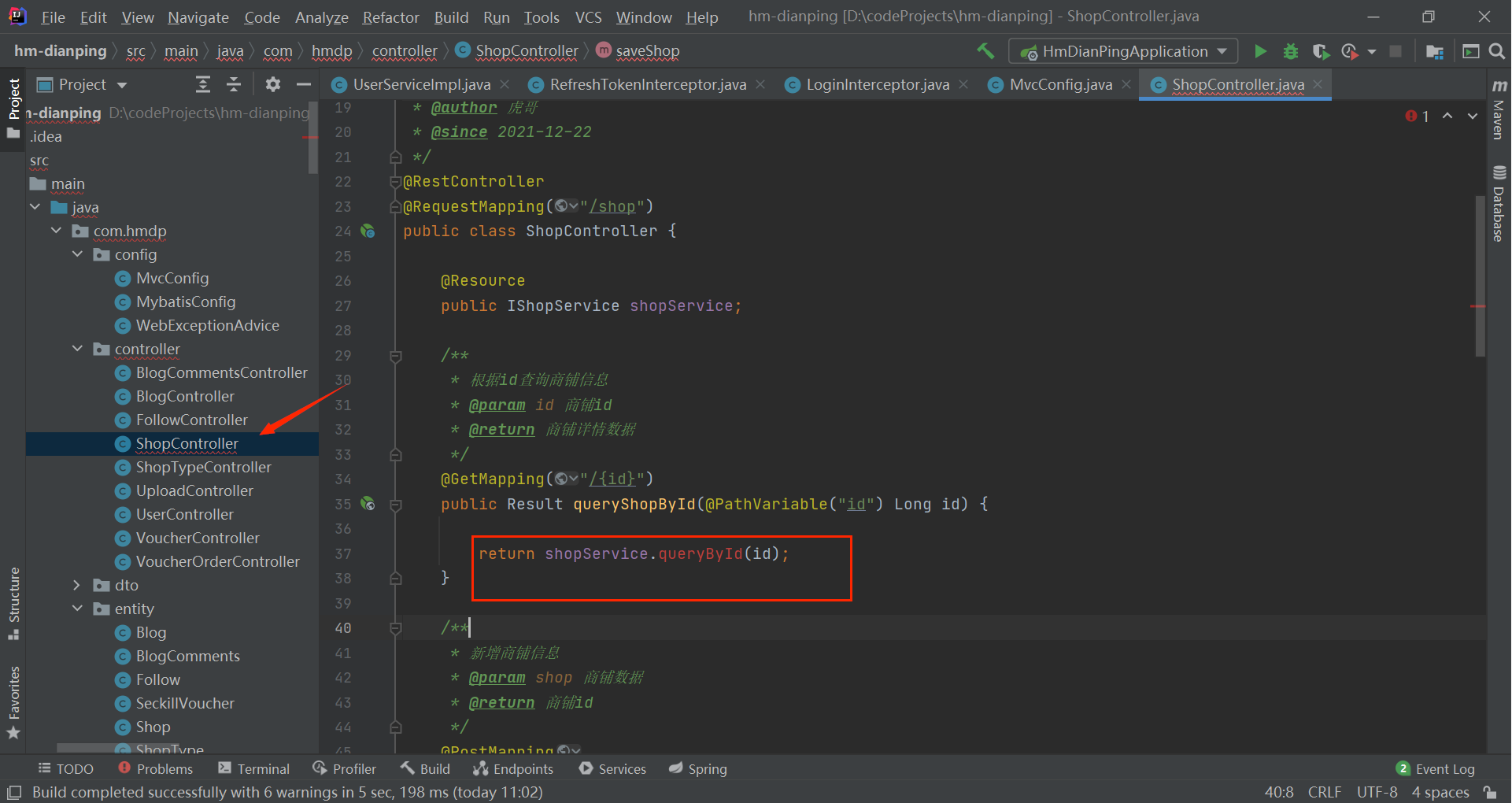Click Collapse All icon in Project panel

click(234, 84)
